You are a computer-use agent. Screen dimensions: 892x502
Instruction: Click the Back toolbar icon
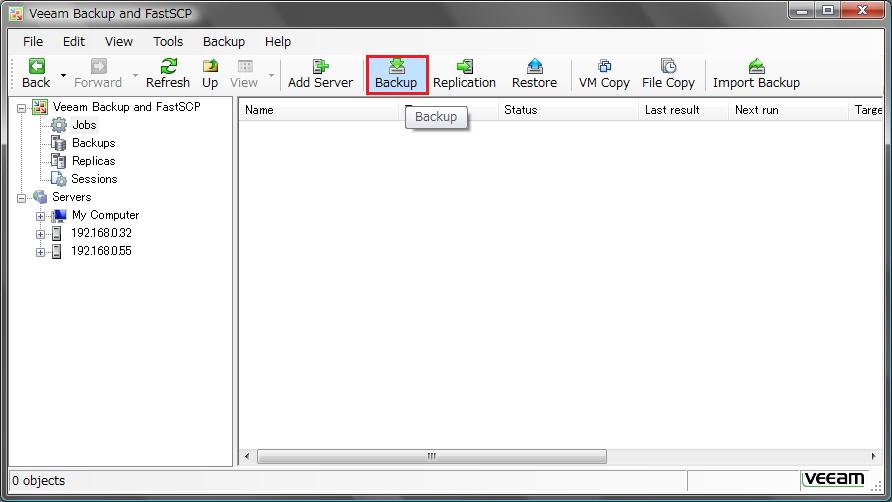[x=36, y=66]
